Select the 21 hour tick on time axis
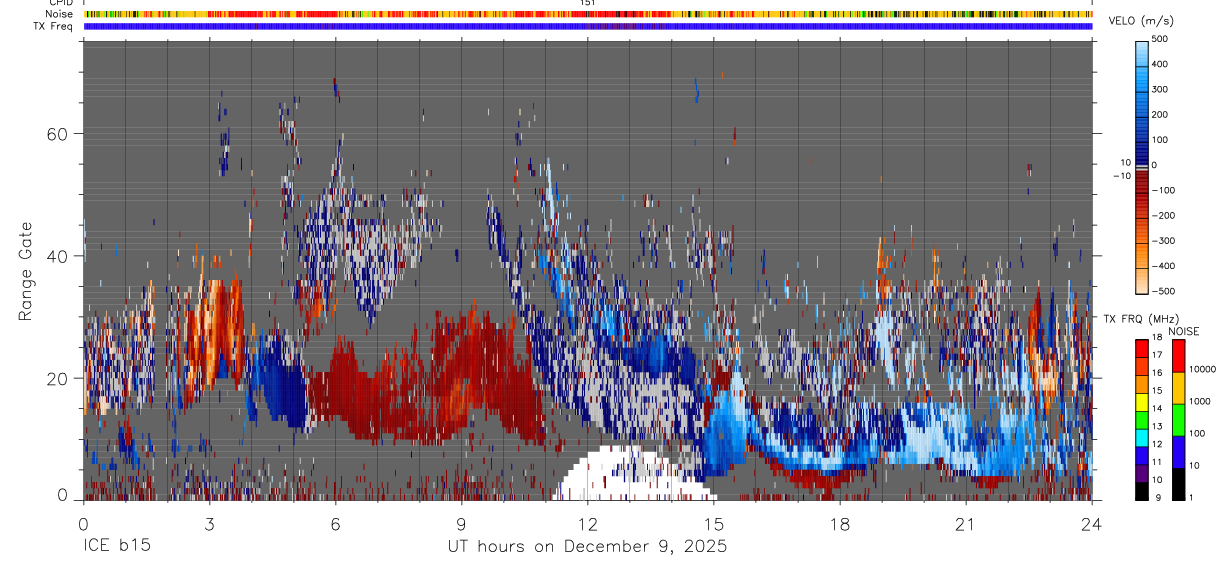This screenshot has height=567, width=1228. (966, 524)
